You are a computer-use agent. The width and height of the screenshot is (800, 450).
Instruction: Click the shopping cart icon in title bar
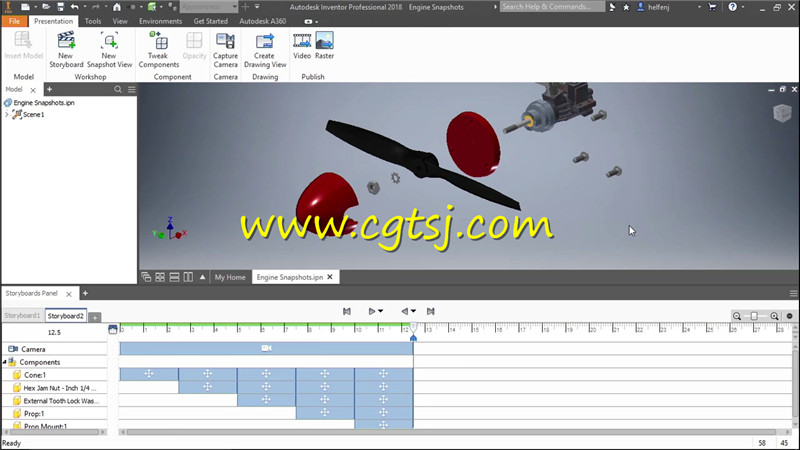[712, 7]
